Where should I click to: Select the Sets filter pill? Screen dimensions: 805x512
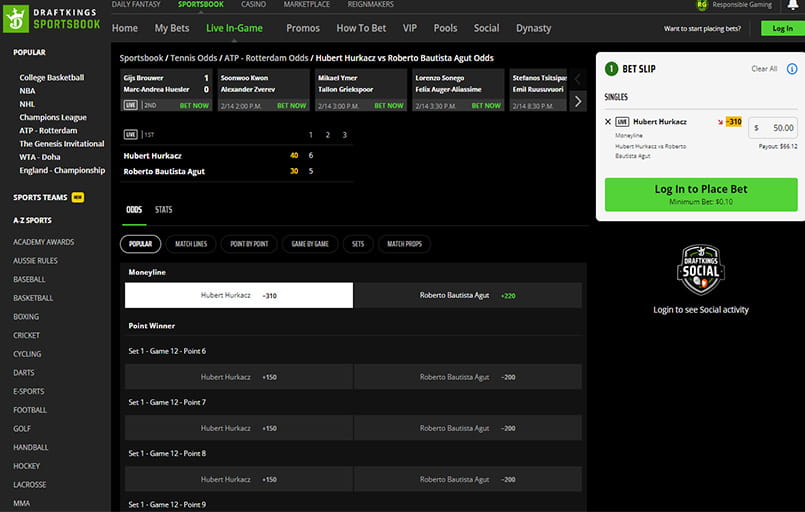[358, 244]
